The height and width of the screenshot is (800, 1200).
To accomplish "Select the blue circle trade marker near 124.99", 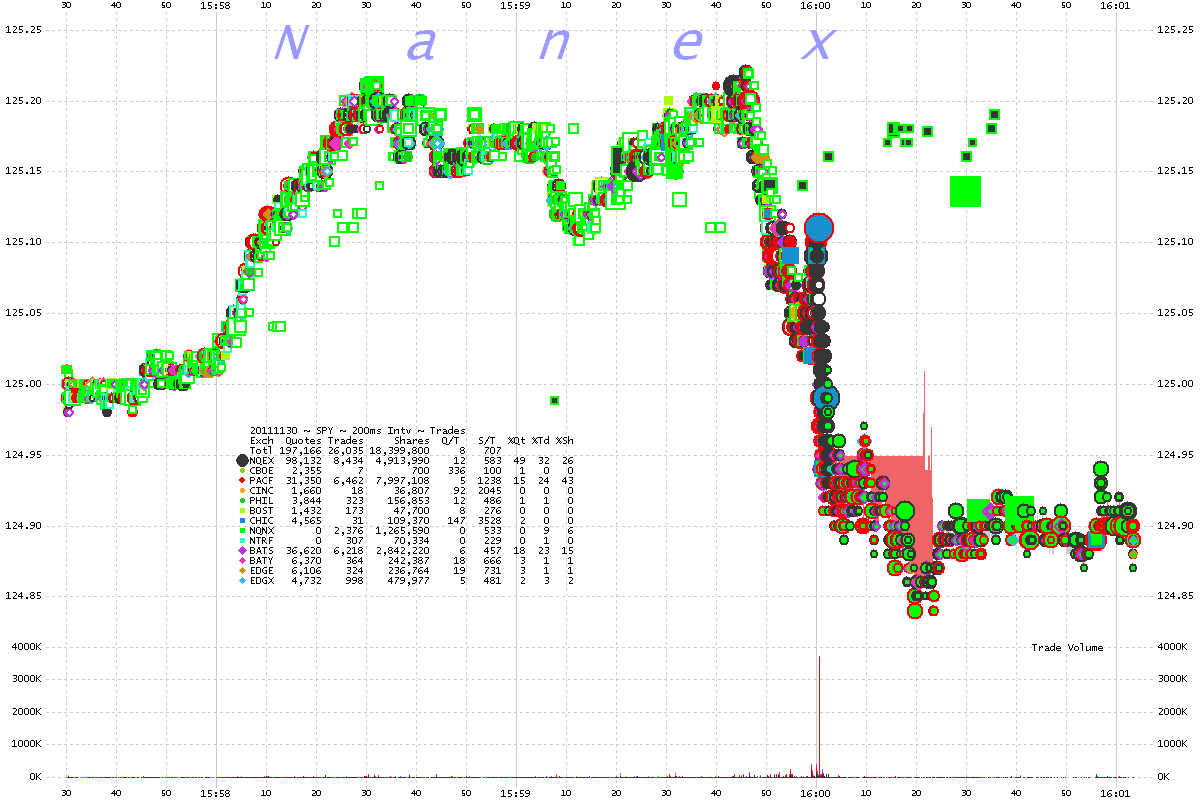I will 826,398.
